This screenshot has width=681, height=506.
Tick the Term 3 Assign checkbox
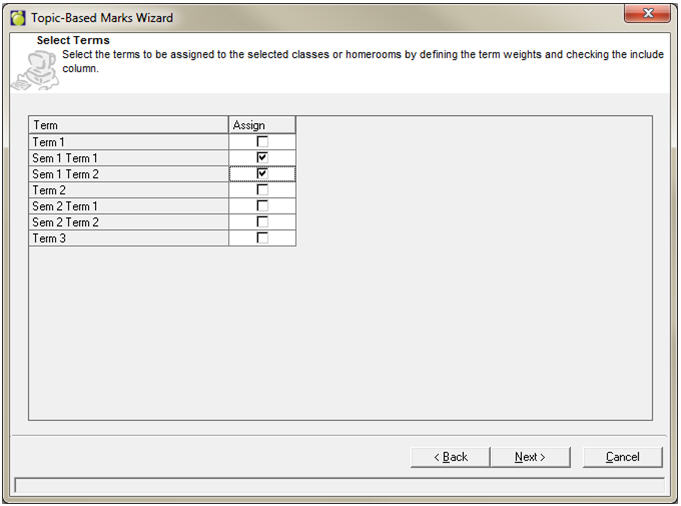(x=262, y=238)
